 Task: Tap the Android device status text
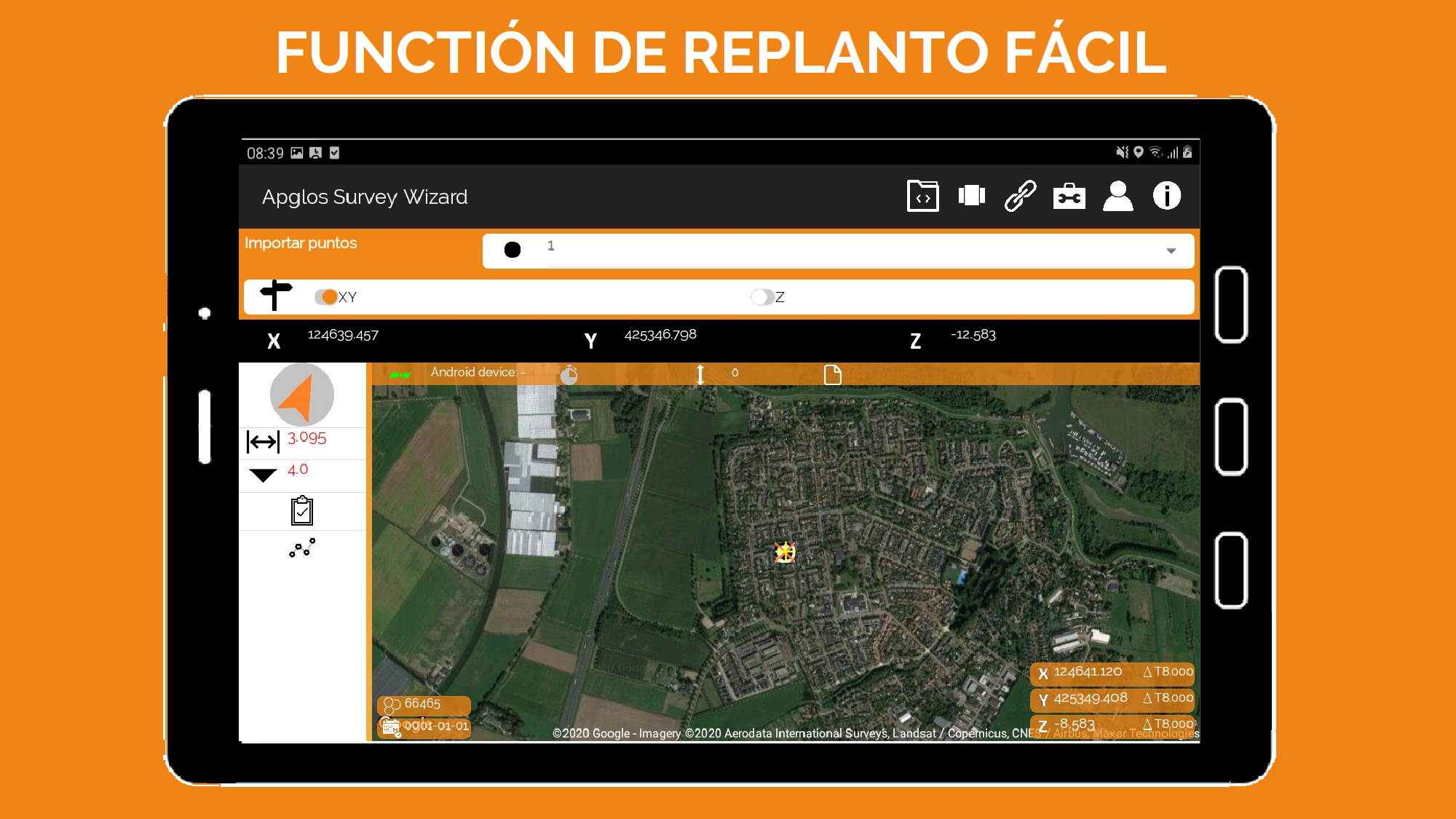click(x=478, y=372)
